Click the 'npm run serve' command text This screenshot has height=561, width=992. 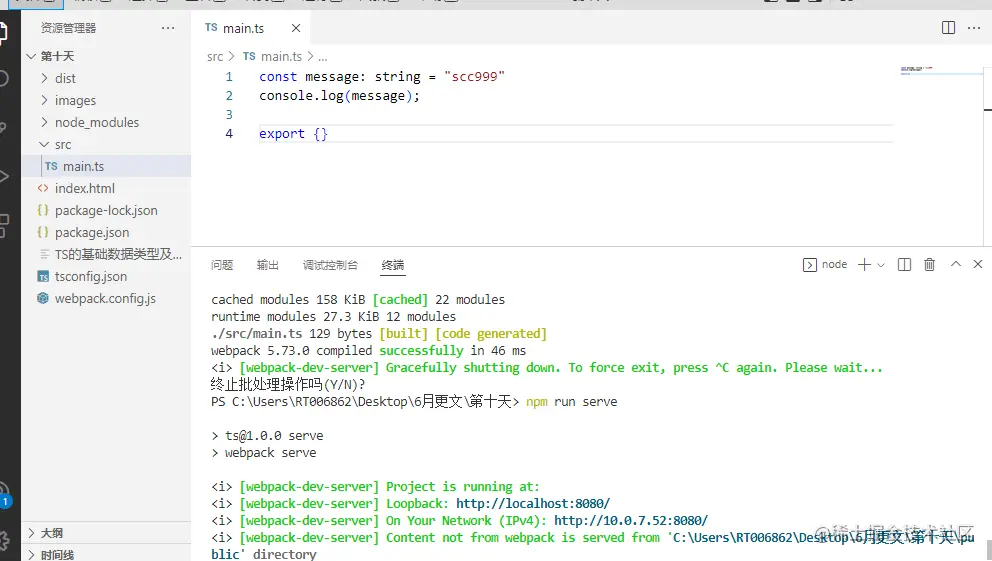coord(571,402)
